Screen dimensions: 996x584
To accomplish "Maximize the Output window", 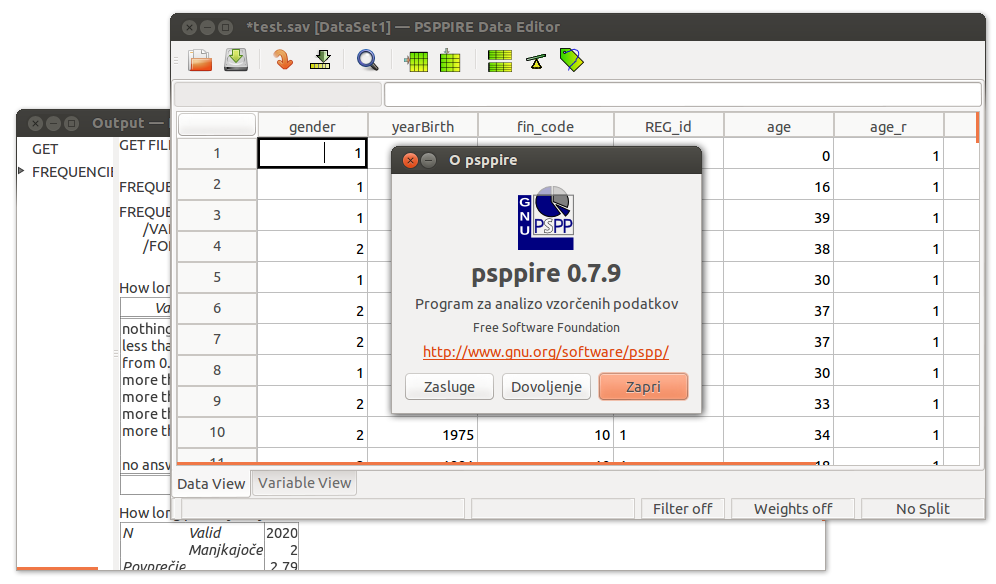I will pyautogui.click(x=72, y=123).
